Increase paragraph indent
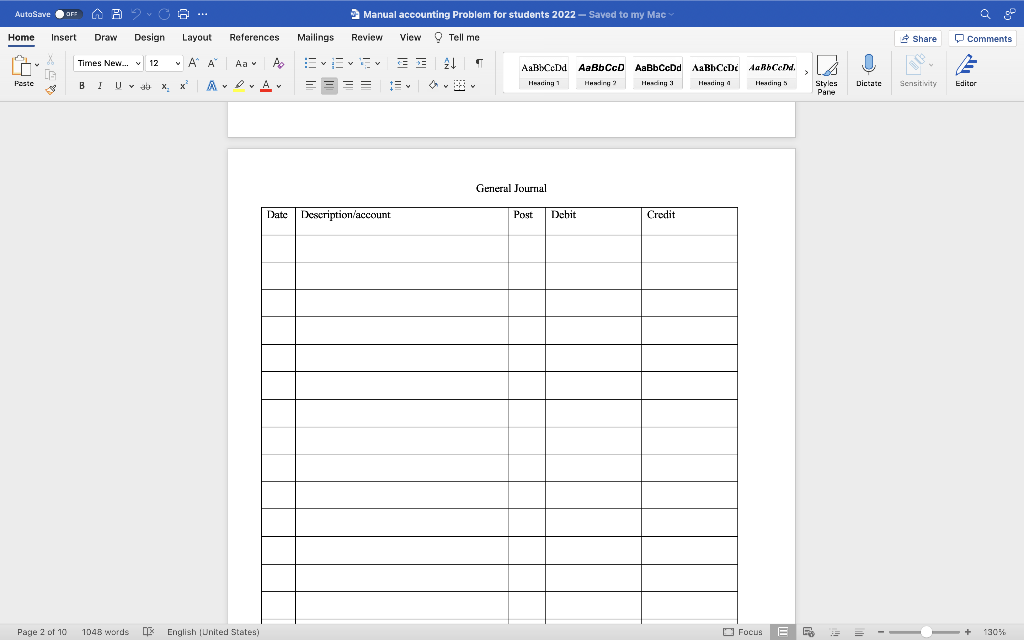Image resolution: width=1024 pixels, height=640 pixels. (x=421, y=63)
